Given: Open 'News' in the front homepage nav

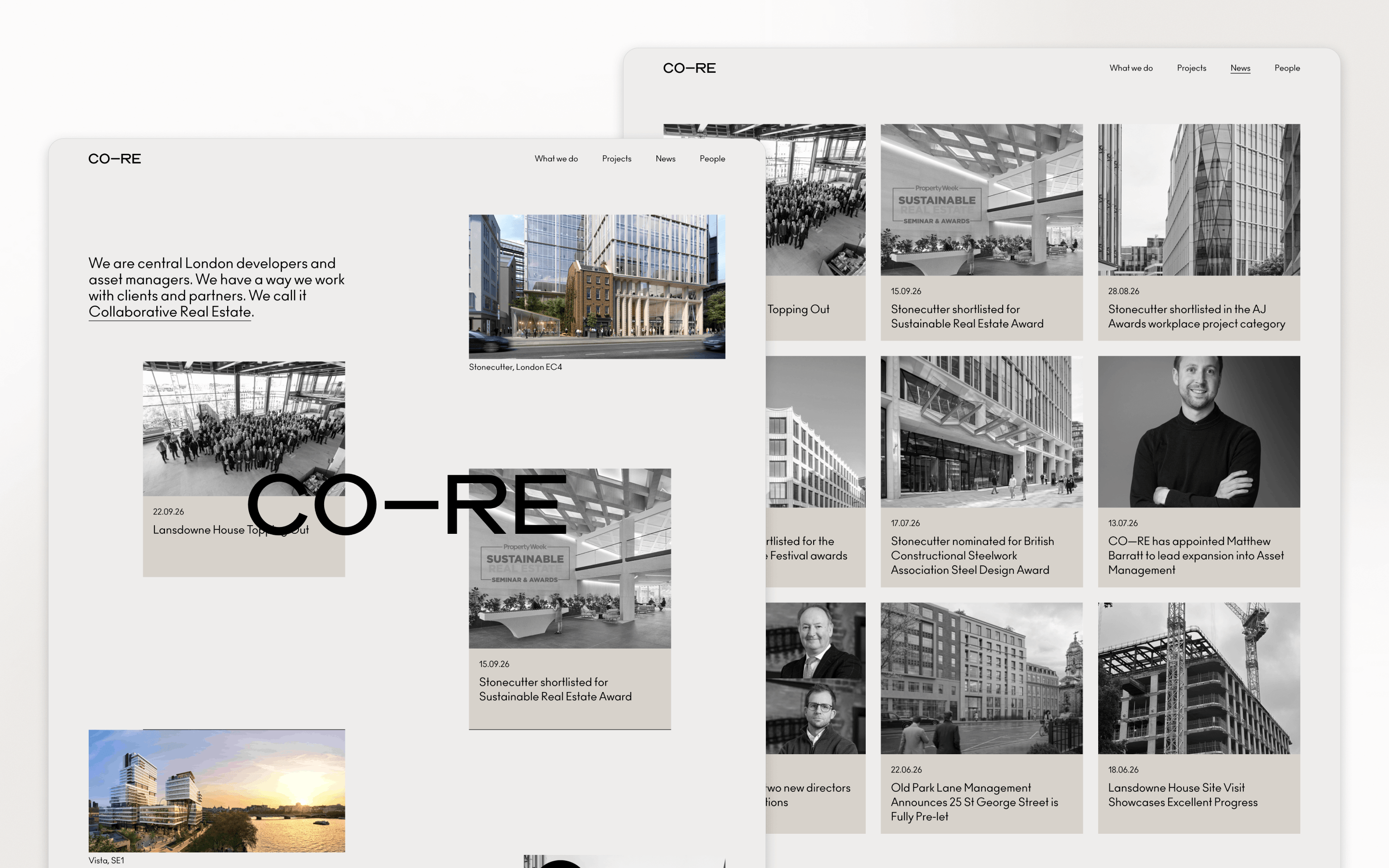Looking at the screenshot, I should coord(665,159).
